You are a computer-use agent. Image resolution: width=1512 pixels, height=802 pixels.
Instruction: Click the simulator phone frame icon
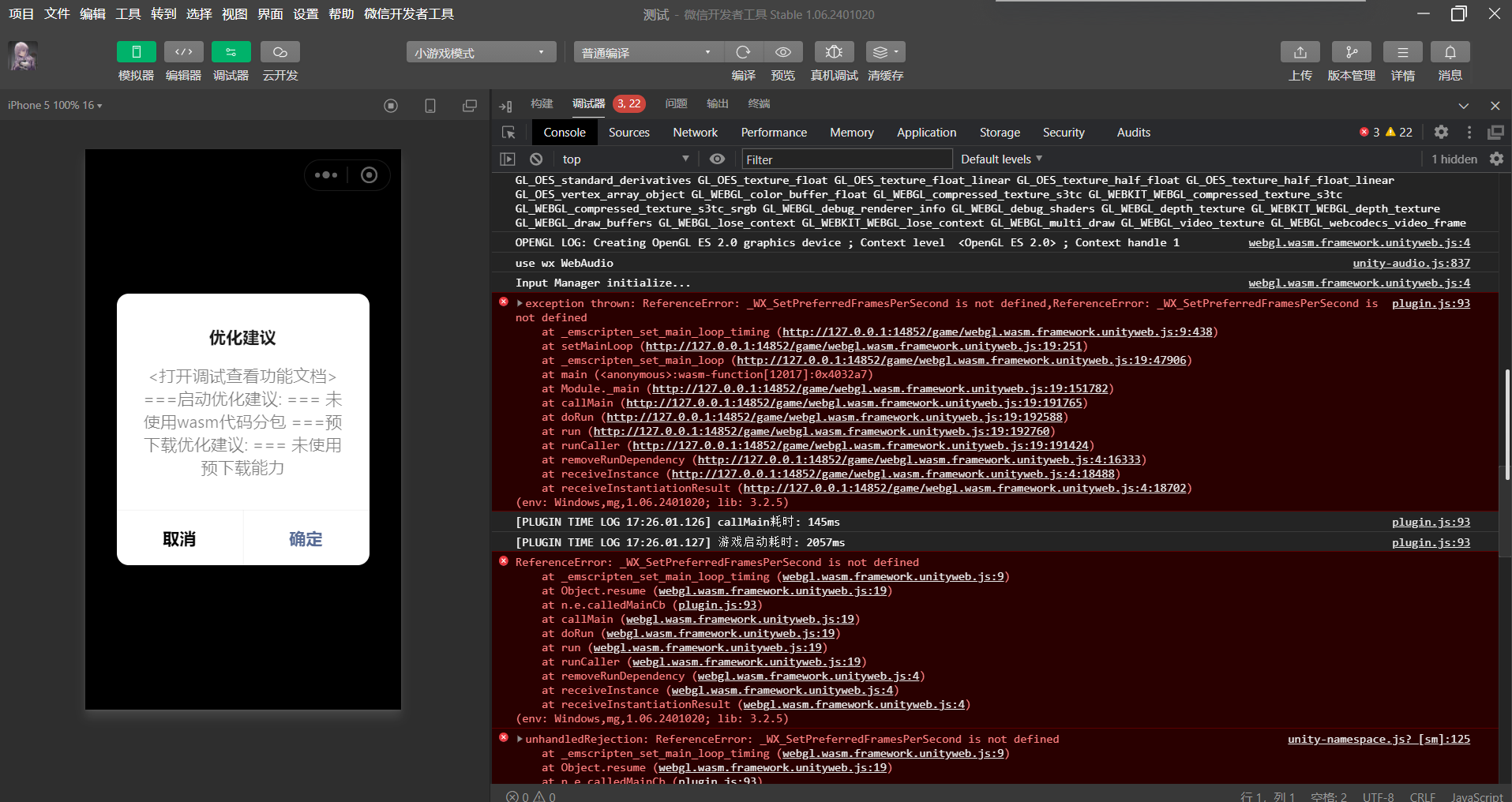point(430,106)
